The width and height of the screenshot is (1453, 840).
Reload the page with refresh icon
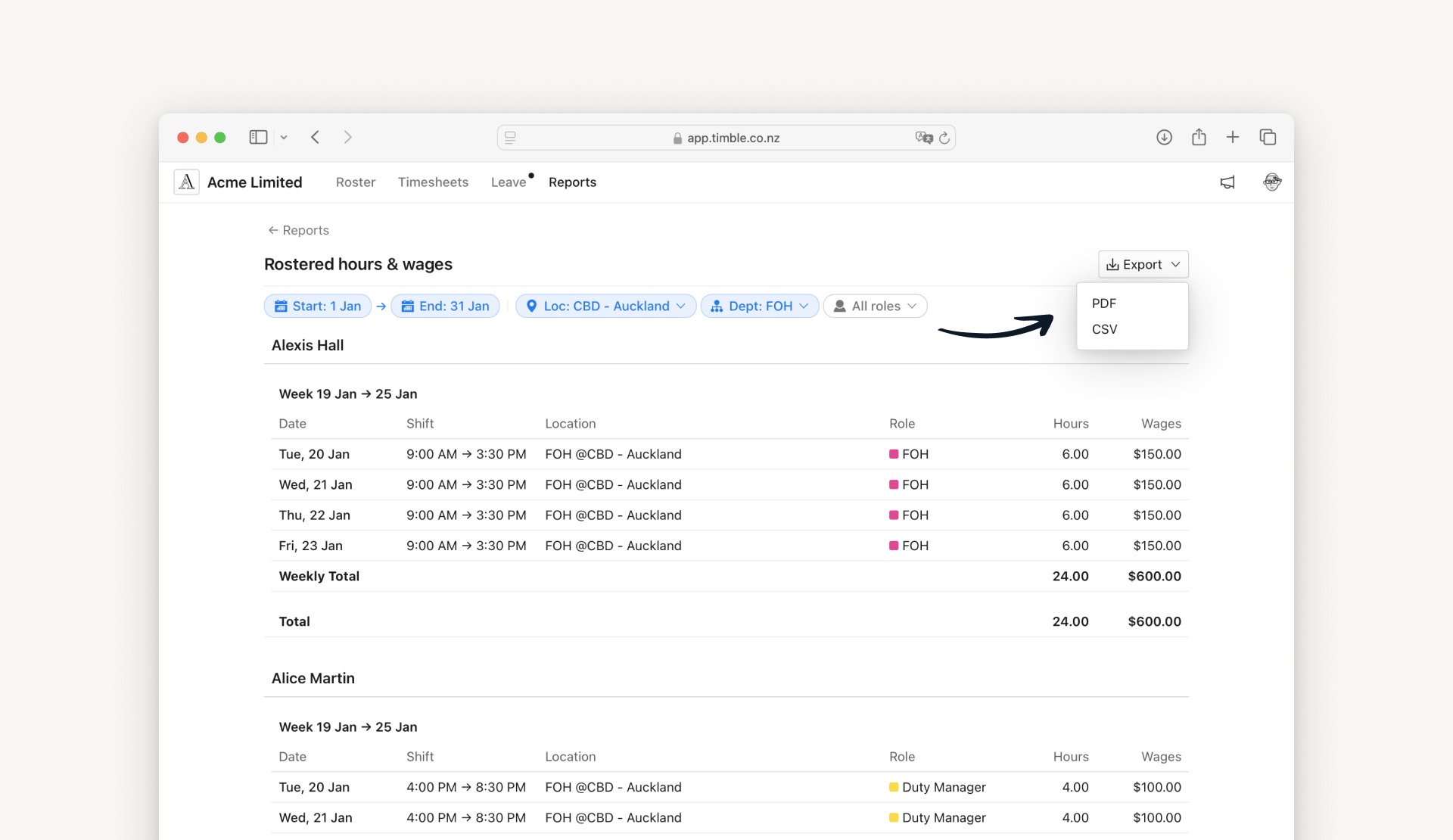944,138
